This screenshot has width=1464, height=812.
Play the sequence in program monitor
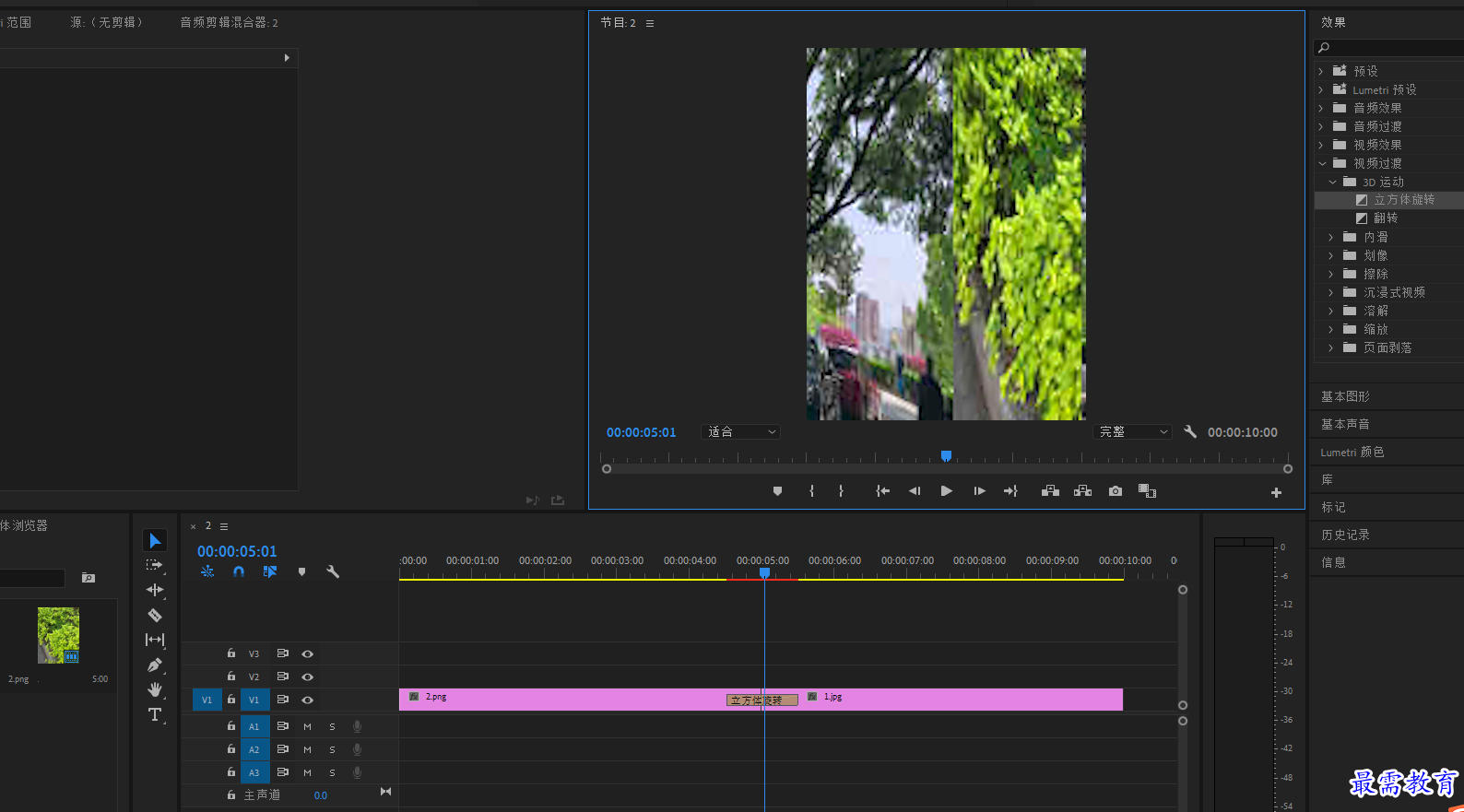[x=946, y=491]
